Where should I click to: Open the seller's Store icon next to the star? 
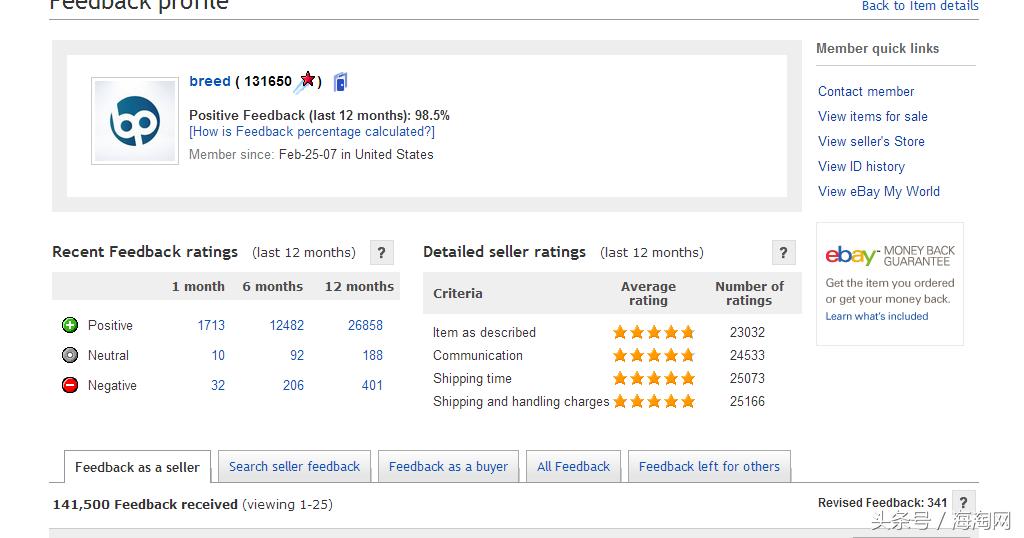pyautogui.click(x=341, y=82)
